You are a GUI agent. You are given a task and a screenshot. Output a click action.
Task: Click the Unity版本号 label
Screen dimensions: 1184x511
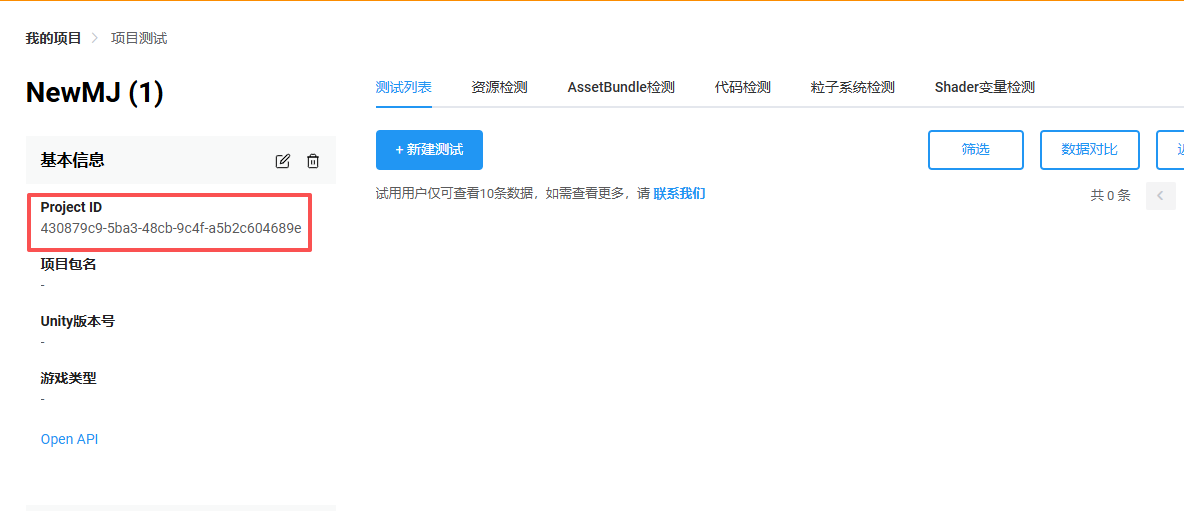pyautogui.click(x=78, y=322)
